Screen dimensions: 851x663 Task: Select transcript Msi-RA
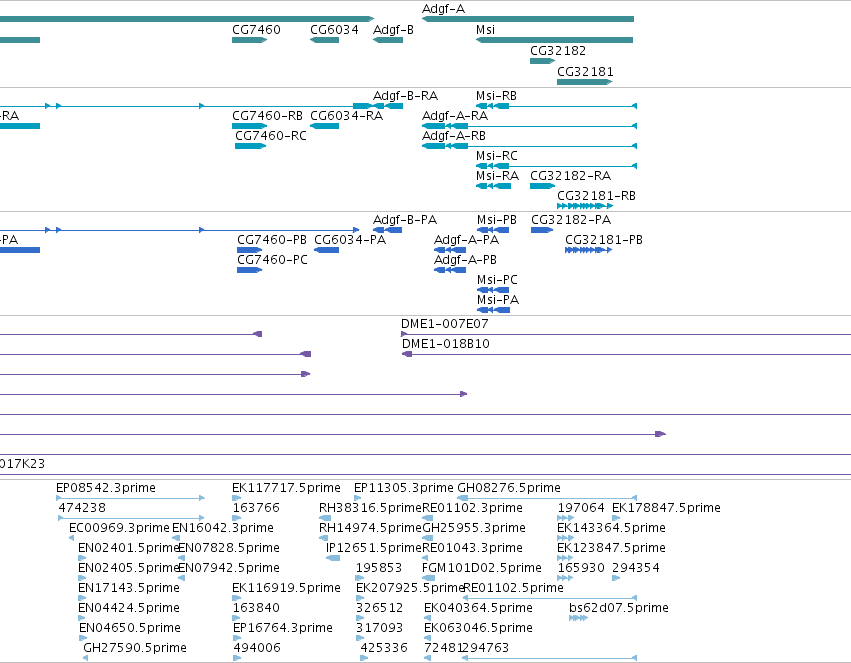coord(497,176)
